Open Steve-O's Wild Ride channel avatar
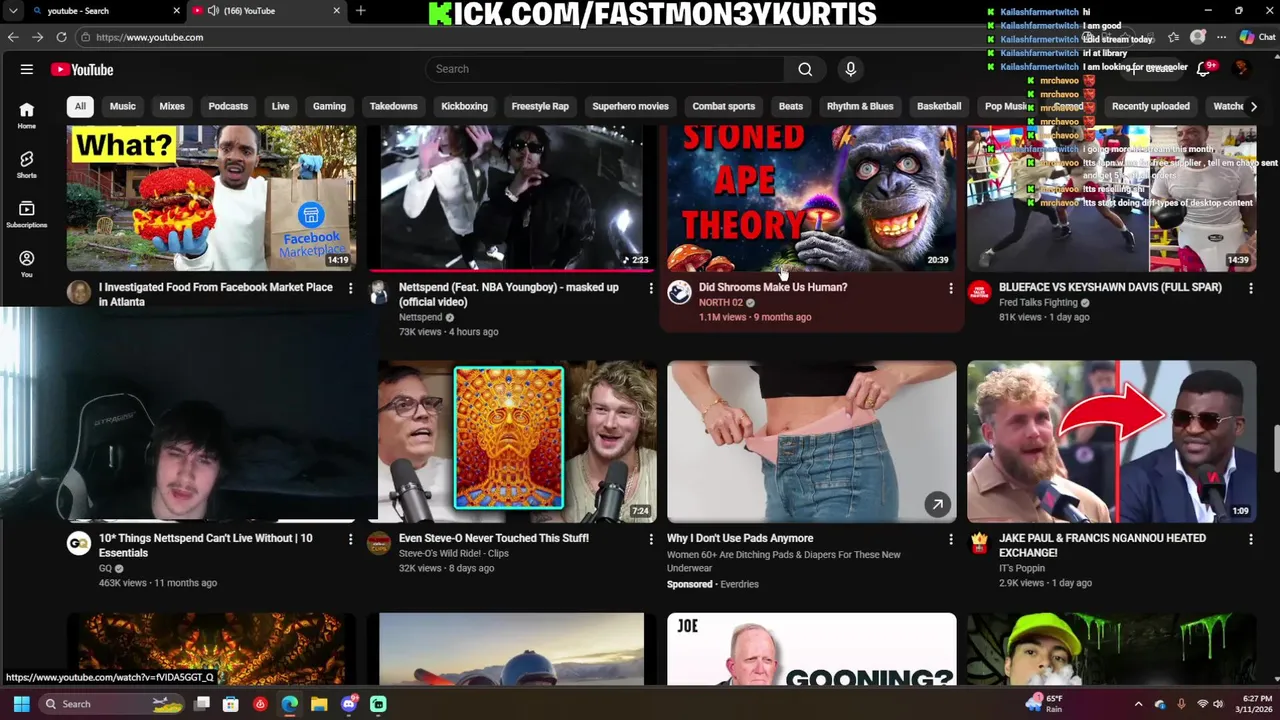Viewport: 1280px width, 720px height. pyautogui.click(x=379, y=543)
